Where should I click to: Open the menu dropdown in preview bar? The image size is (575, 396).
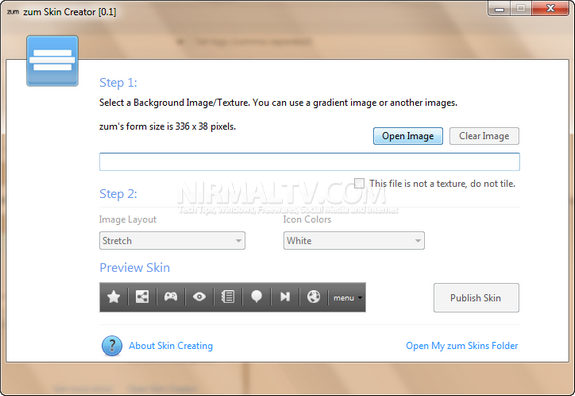[x=347, y=298]
